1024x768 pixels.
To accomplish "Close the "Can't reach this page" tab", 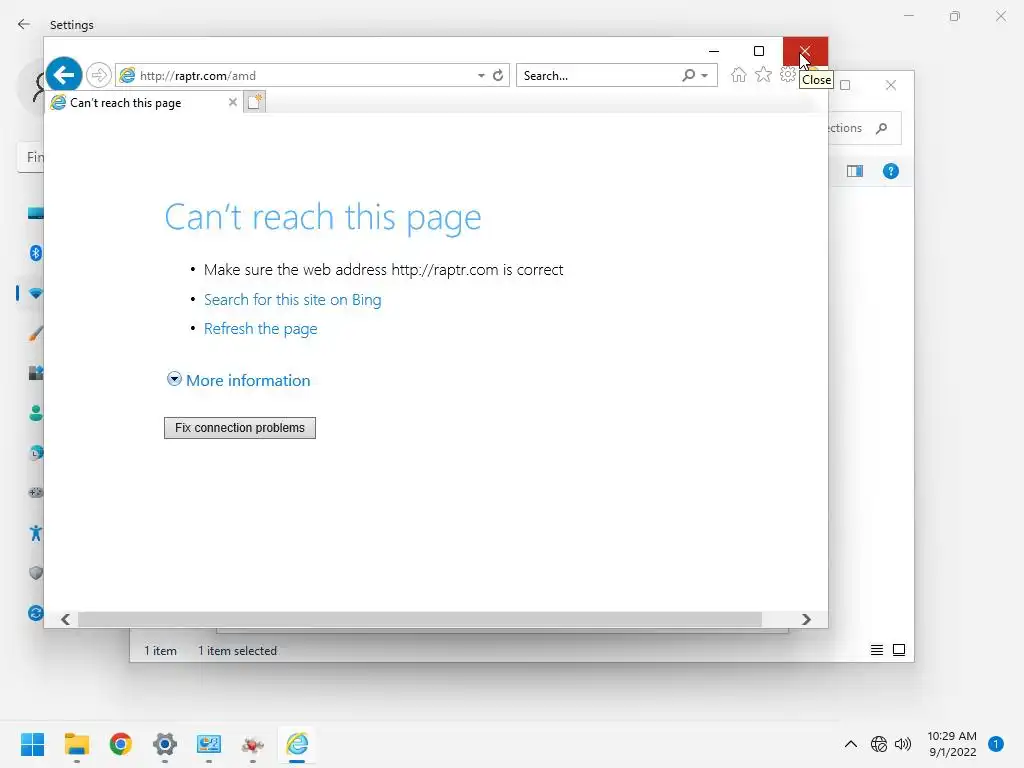I will (232, 102).
